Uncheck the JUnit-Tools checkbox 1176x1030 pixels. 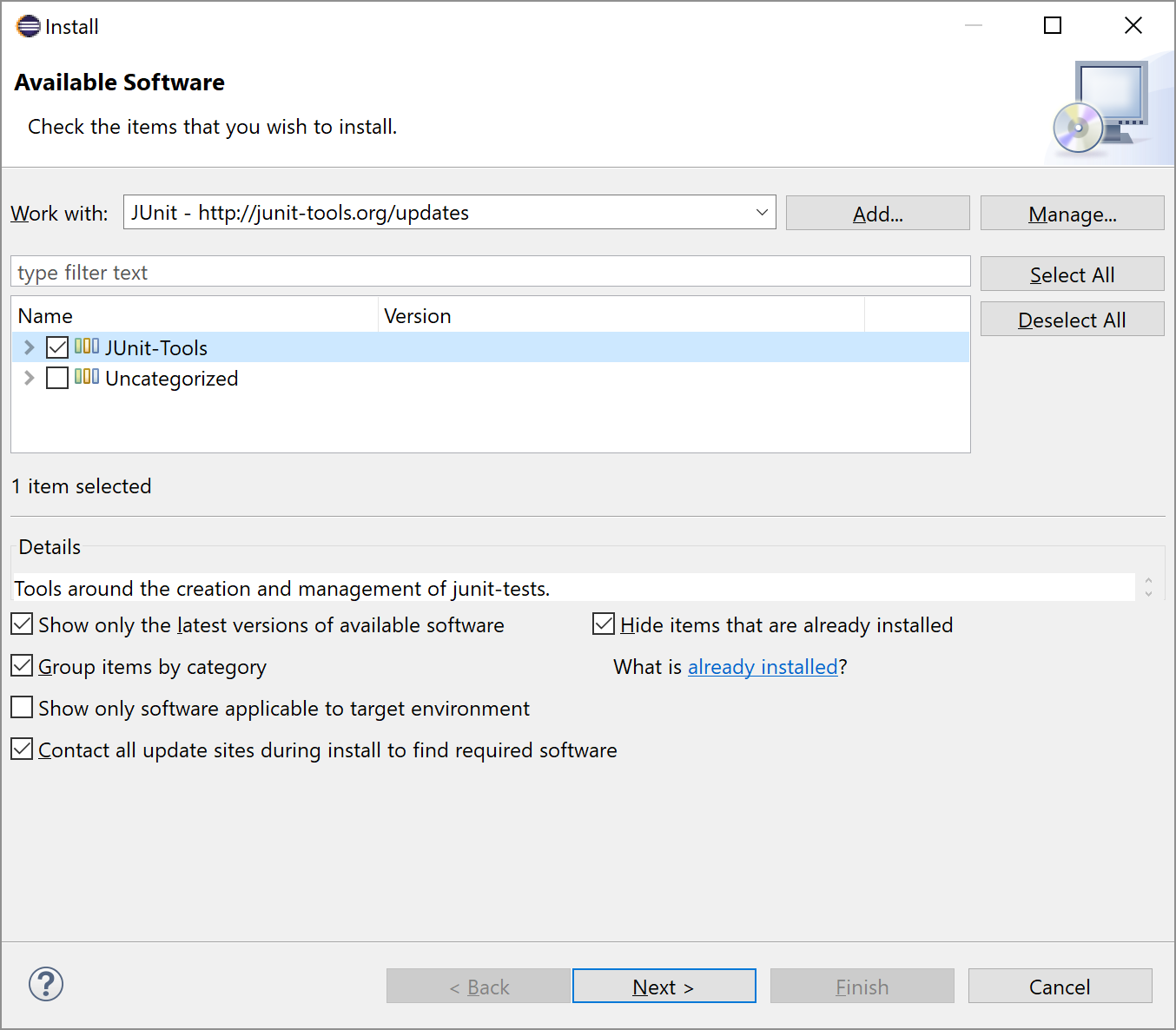(x=57, y=347)
